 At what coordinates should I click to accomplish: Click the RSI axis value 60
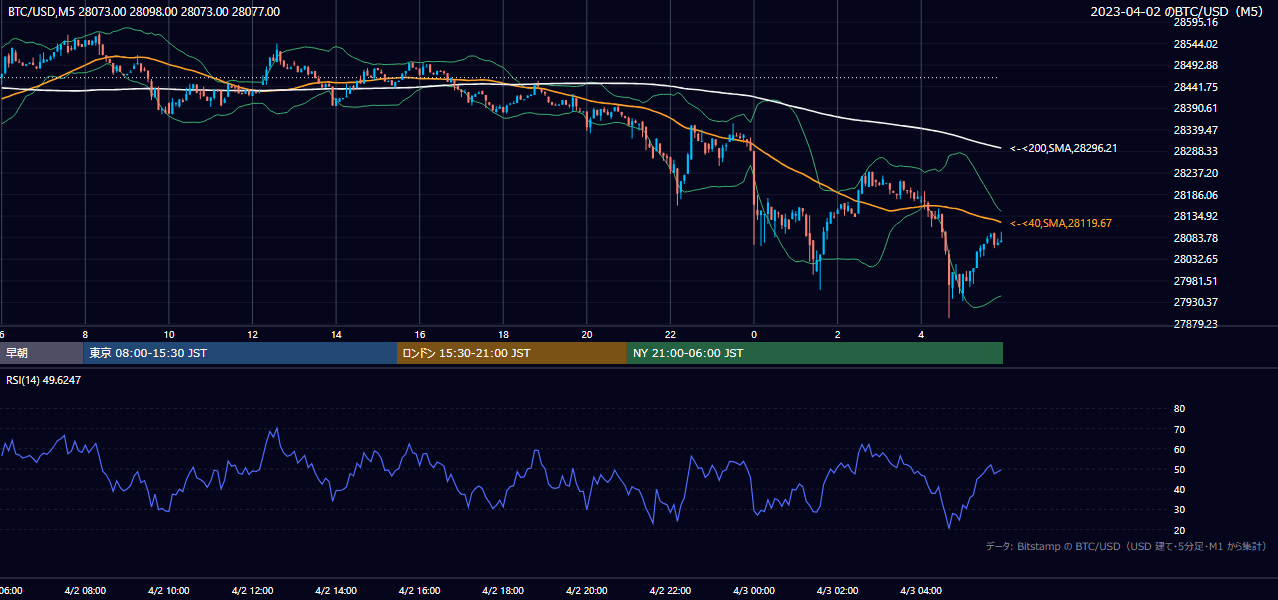tap(1179, 449)
